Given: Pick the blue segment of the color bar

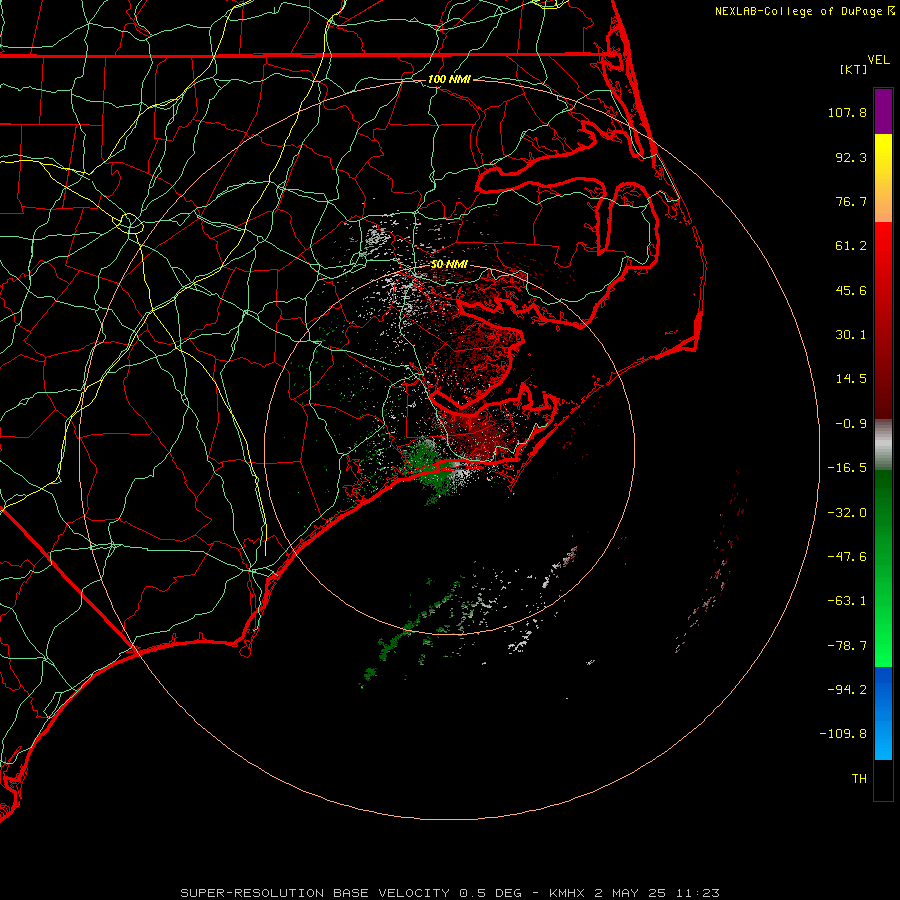Looking at the screenshot, I should (x=883, y=713).
